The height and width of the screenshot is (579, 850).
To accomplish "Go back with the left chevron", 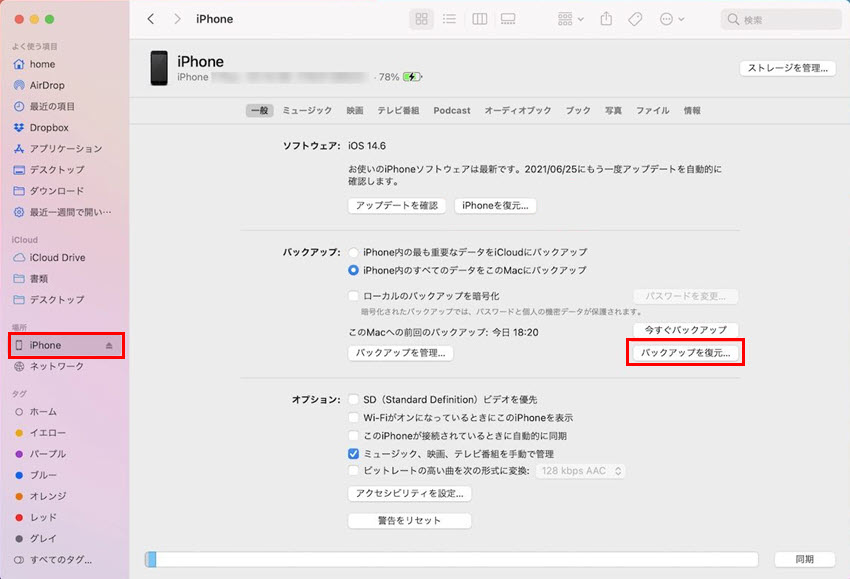I will [x=151, y=19].
